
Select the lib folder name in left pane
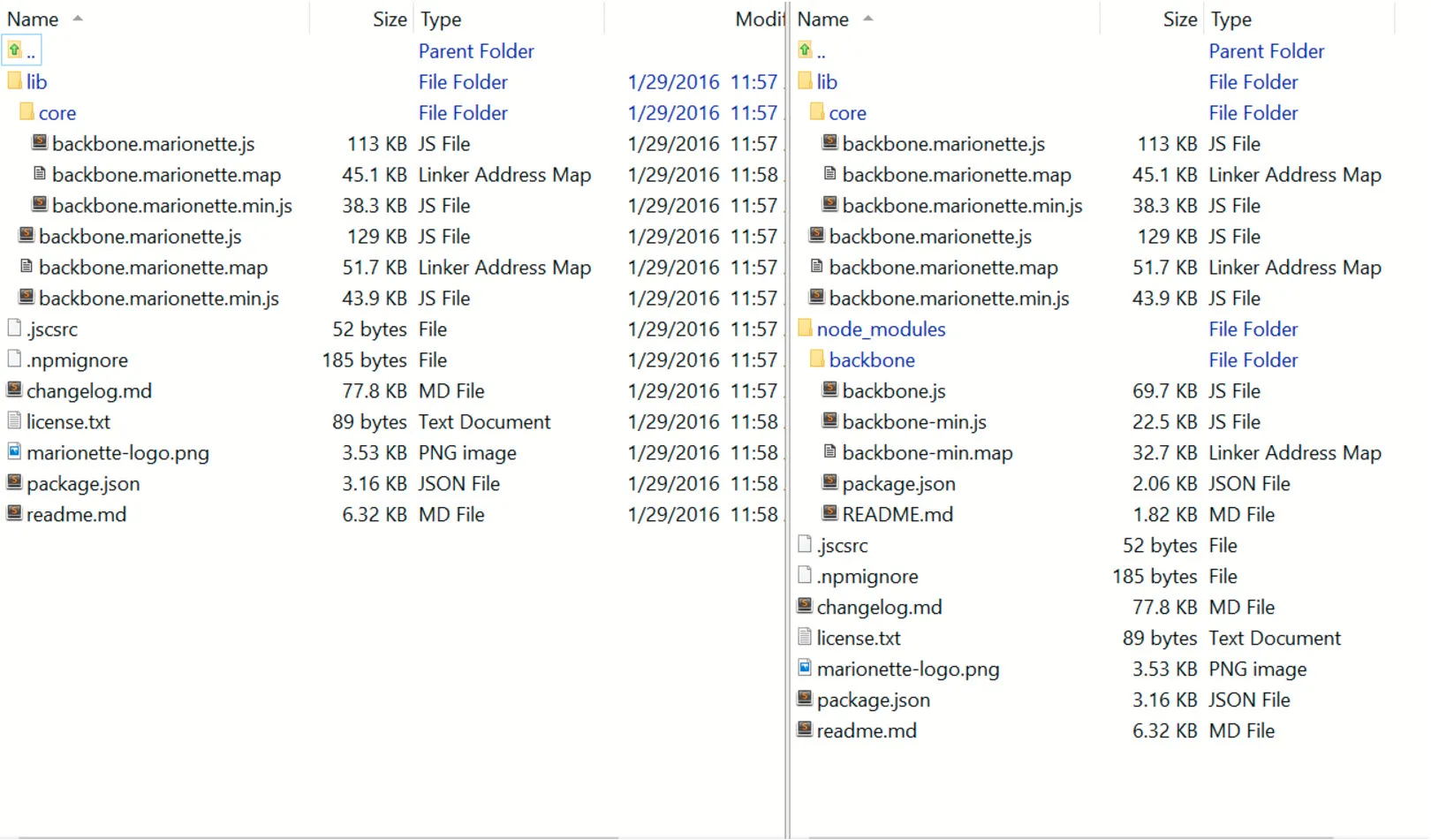pyautogui.click(x=37, y=82)
